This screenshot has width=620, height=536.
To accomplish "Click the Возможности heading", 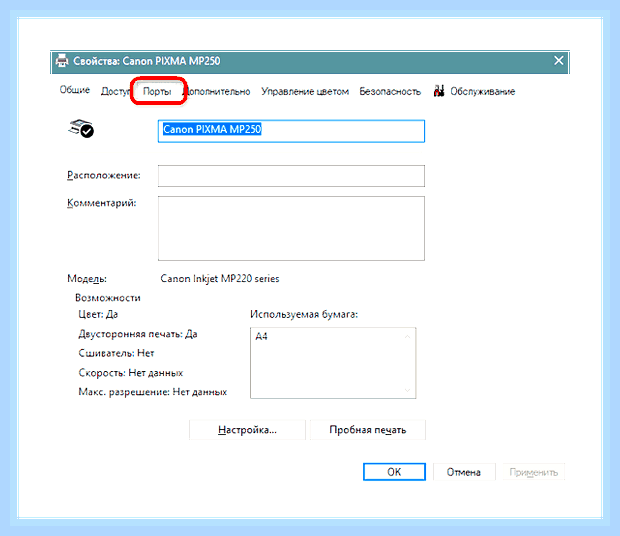I will tap(108, 298).
